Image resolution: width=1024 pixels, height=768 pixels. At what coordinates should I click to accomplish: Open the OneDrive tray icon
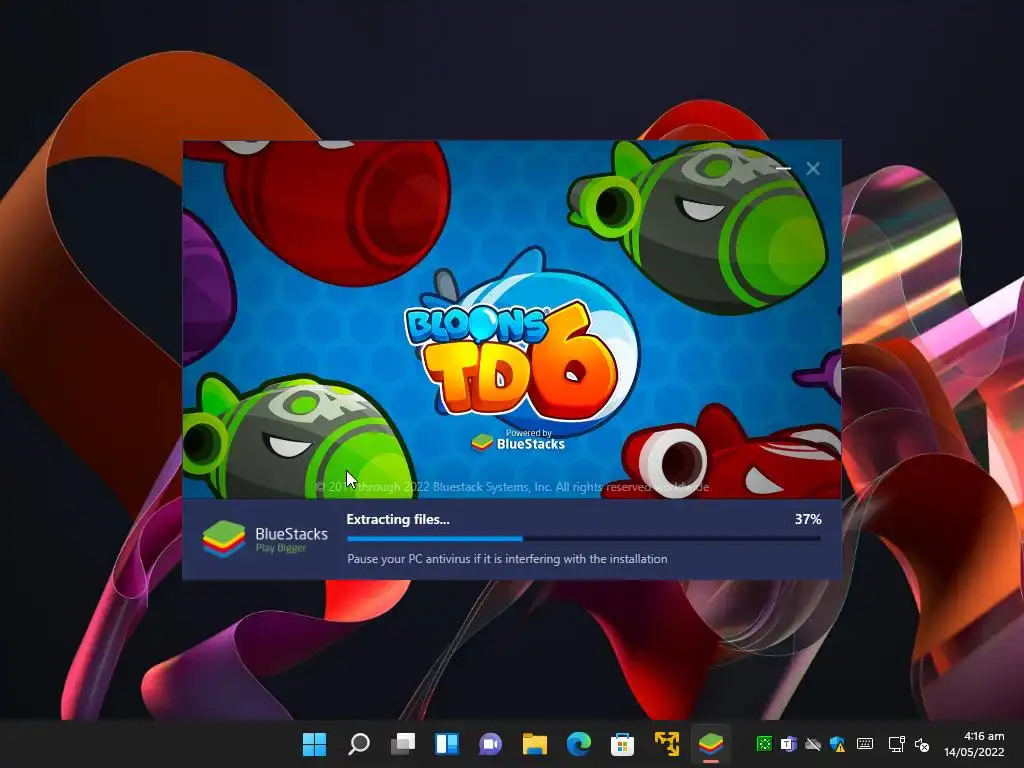(x=813, y=744)
